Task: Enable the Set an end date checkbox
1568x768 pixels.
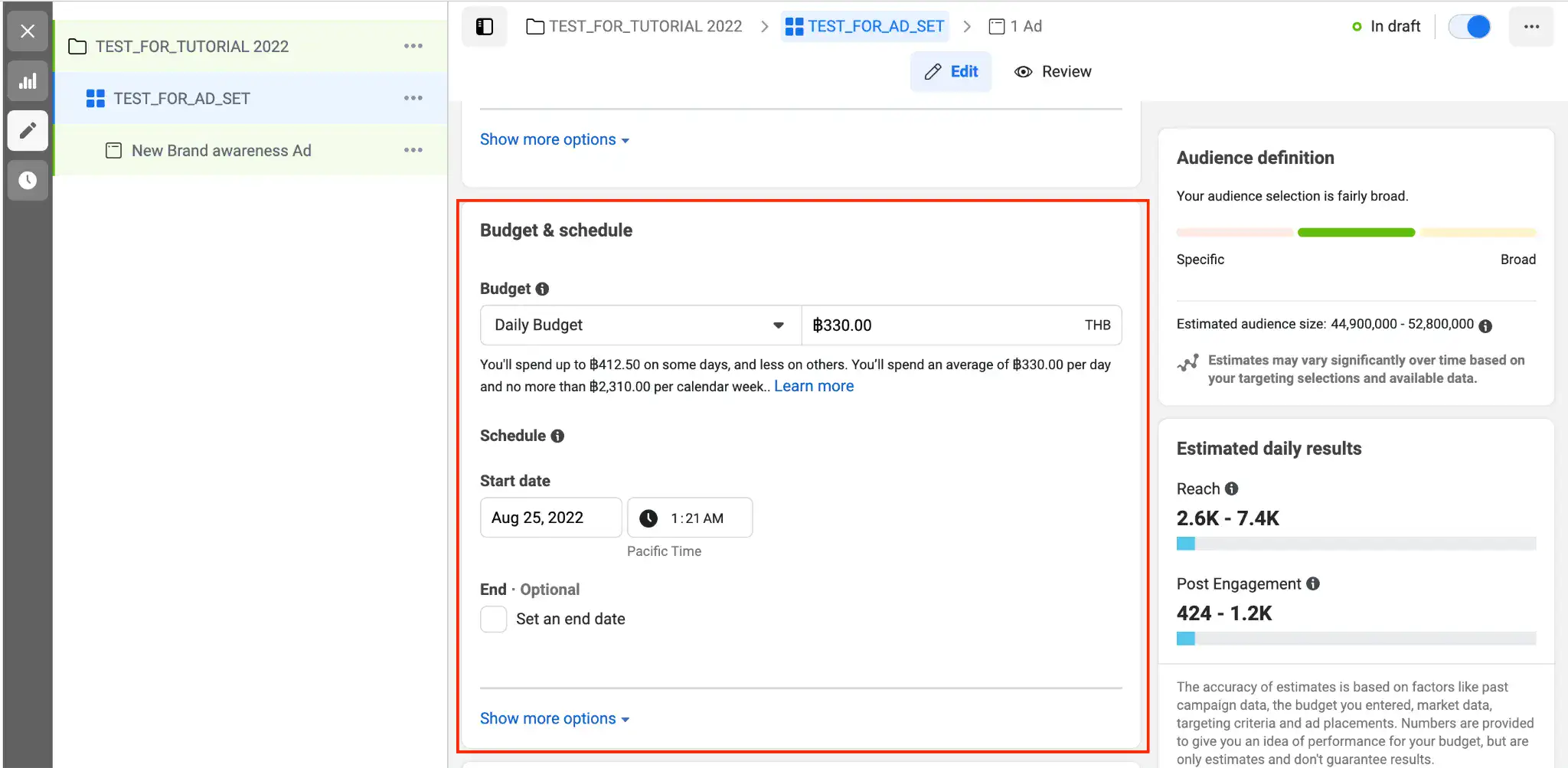Action: pyautogui.click(x=493, y=619)
